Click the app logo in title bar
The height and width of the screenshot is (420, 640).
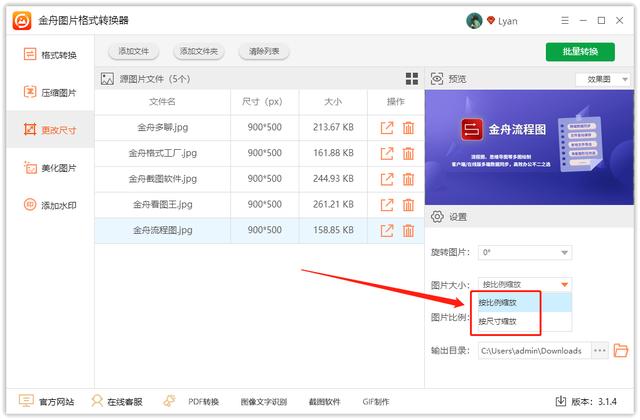[22, 20]
